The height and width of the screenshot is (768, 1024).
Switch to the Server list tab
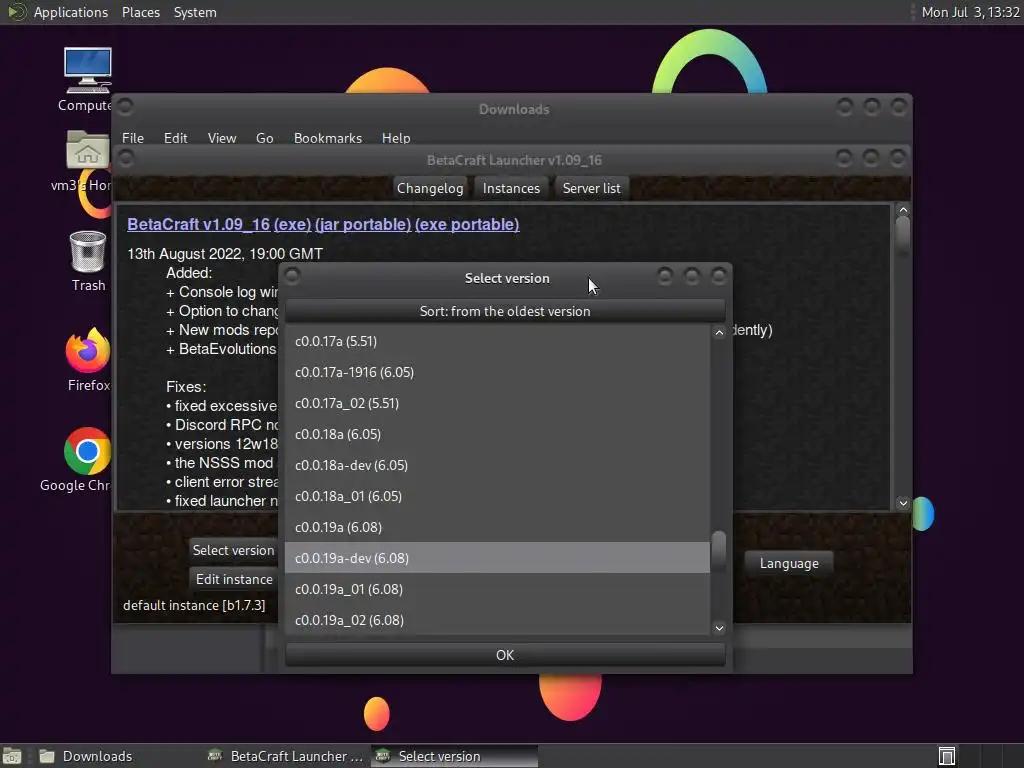[x=592, y=188]
